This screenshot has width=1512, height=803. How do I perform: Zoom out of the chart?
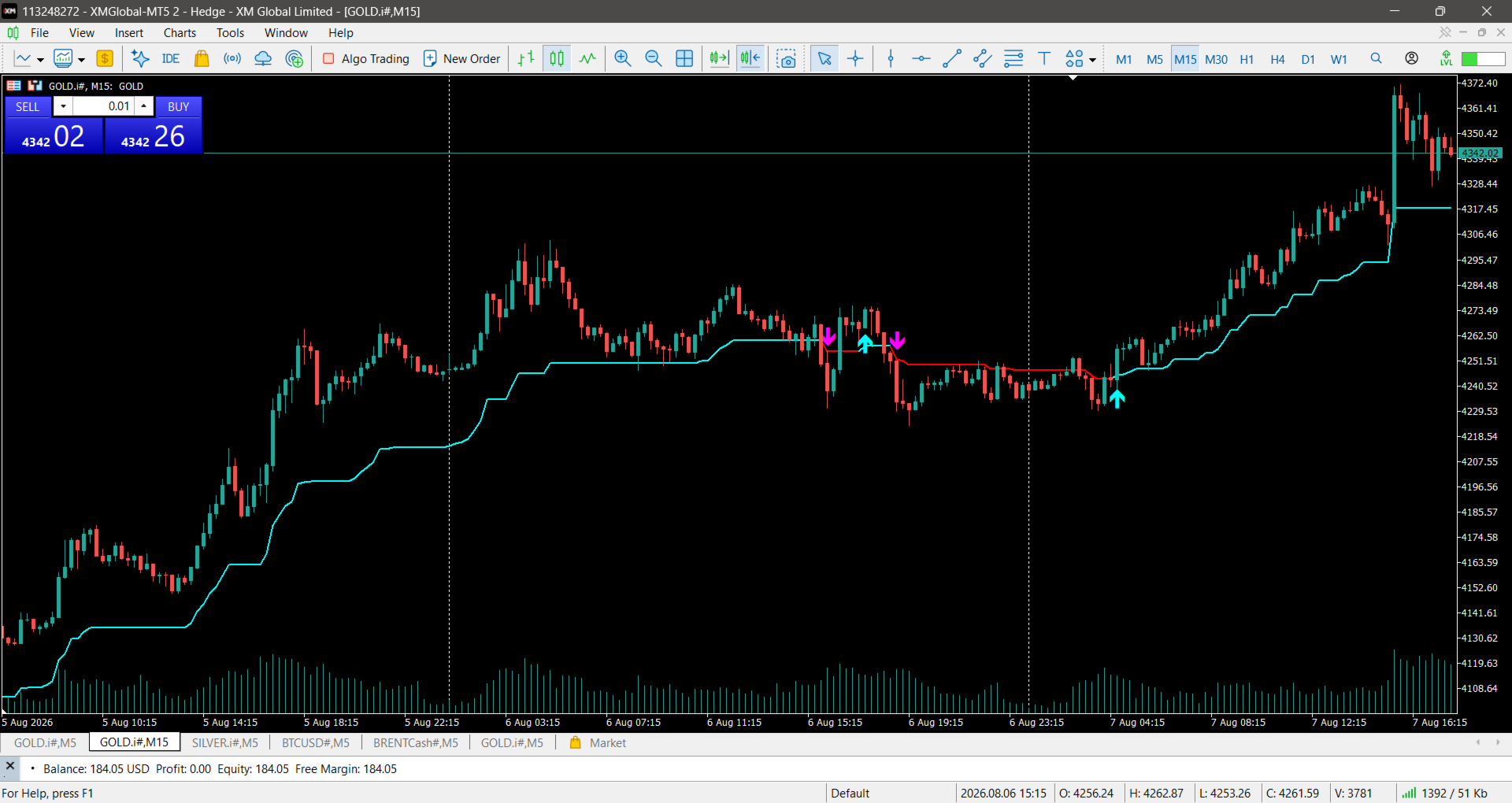click(x=653, y=58)
